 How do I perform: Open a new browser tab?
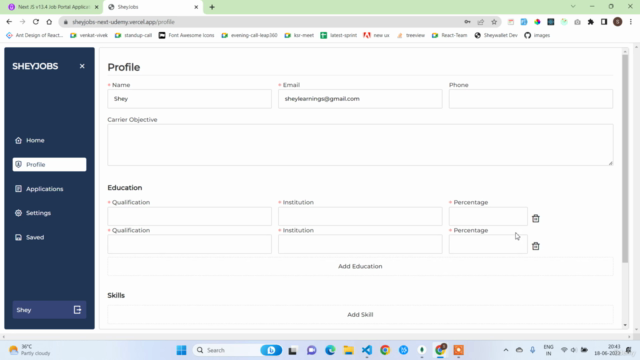tap(212, 7)
